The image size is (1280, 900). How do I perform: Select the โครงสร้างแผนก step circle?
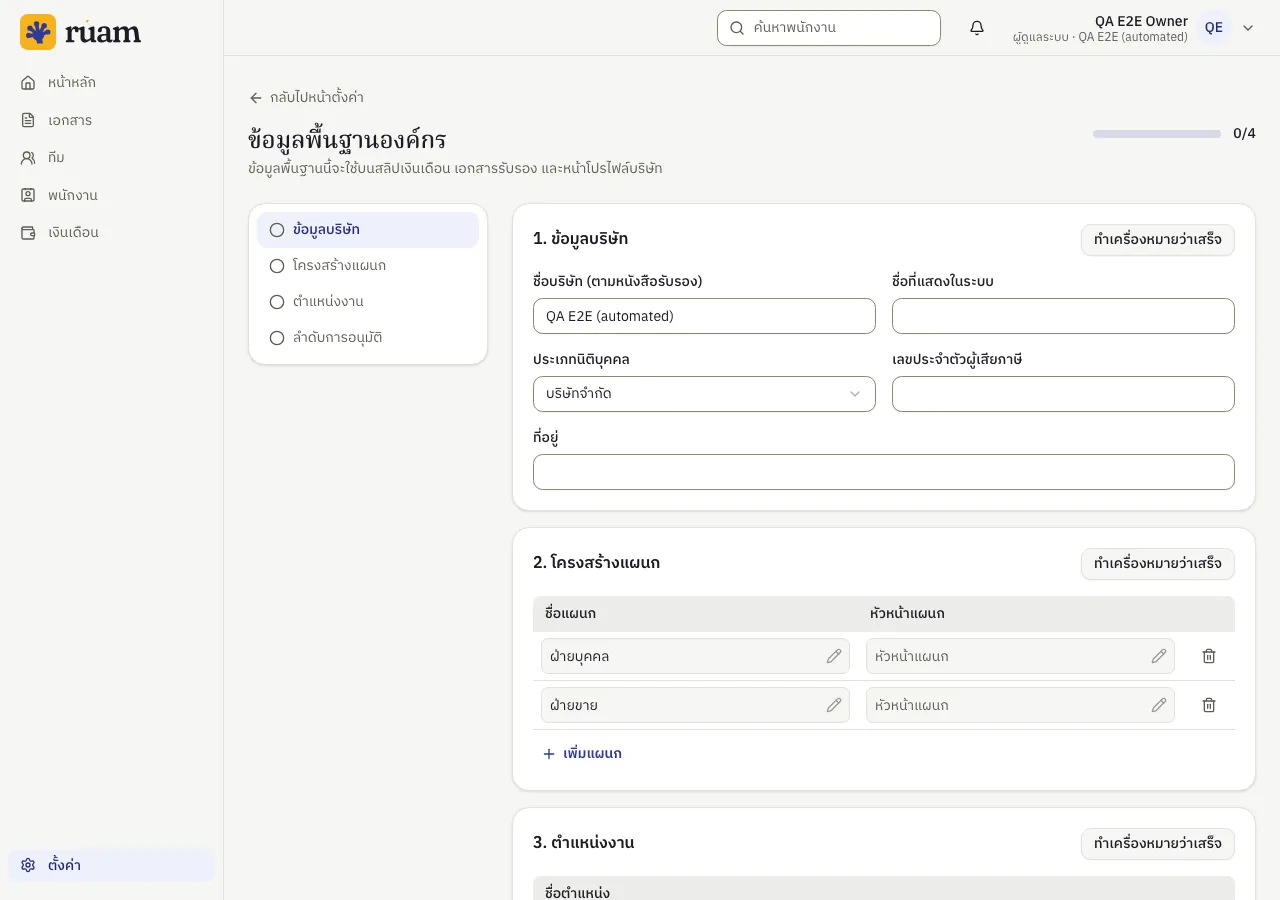(x=277, y=266)
